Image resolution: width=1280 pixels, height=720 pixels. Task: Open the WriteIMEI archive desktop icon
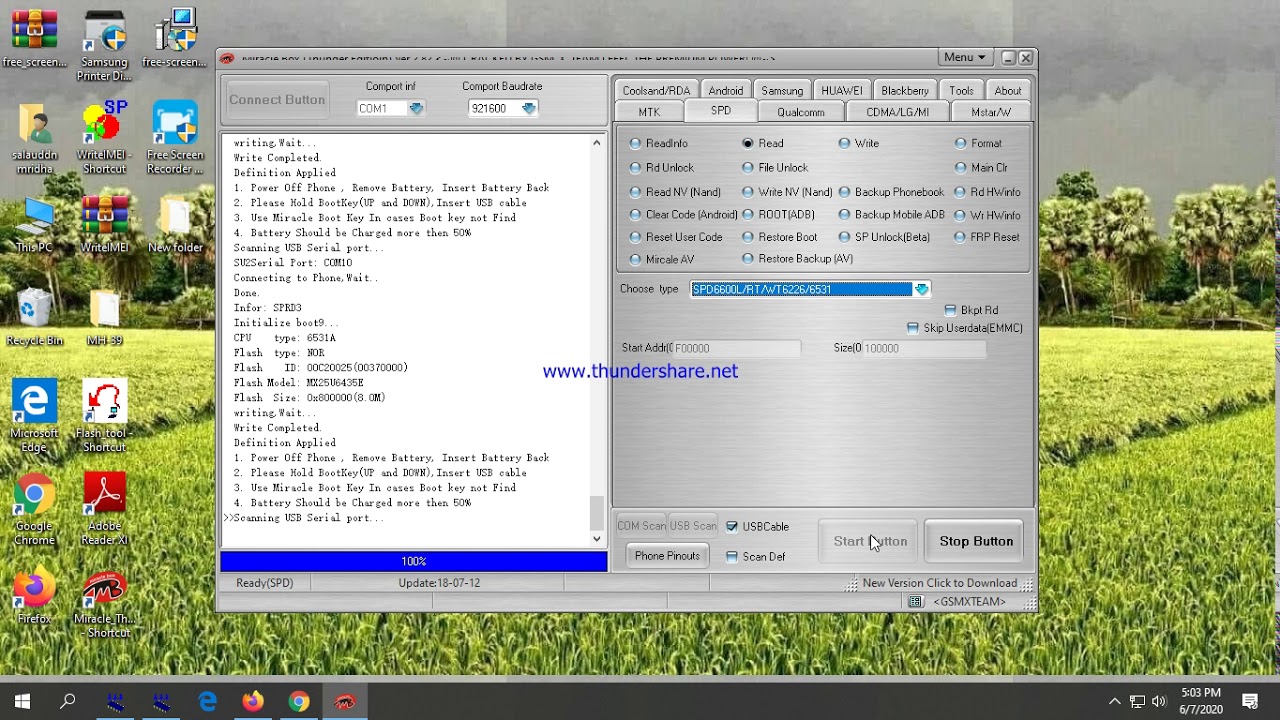point(104,225)
